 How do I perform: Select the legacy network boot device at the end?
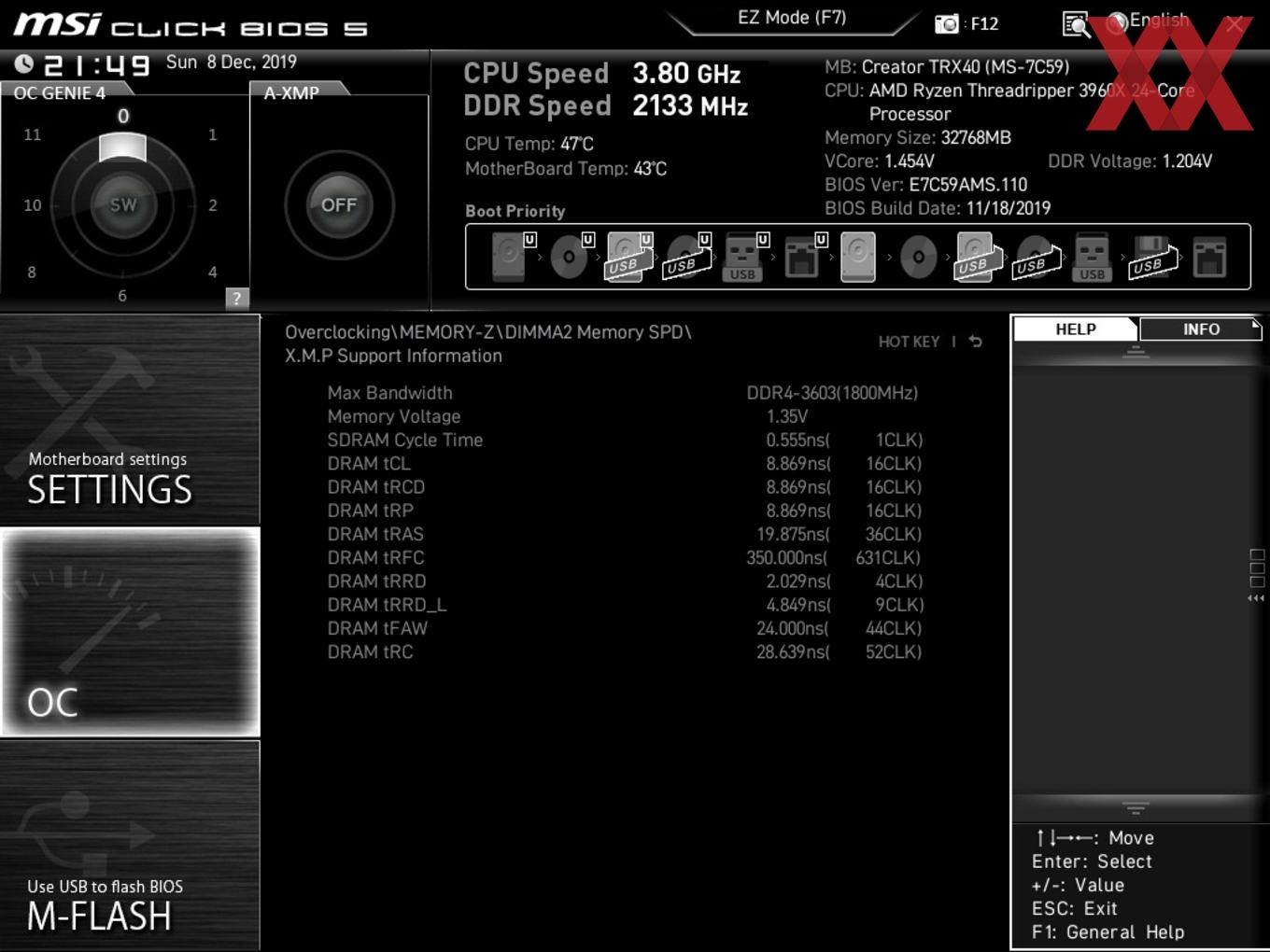point(1209,257)
